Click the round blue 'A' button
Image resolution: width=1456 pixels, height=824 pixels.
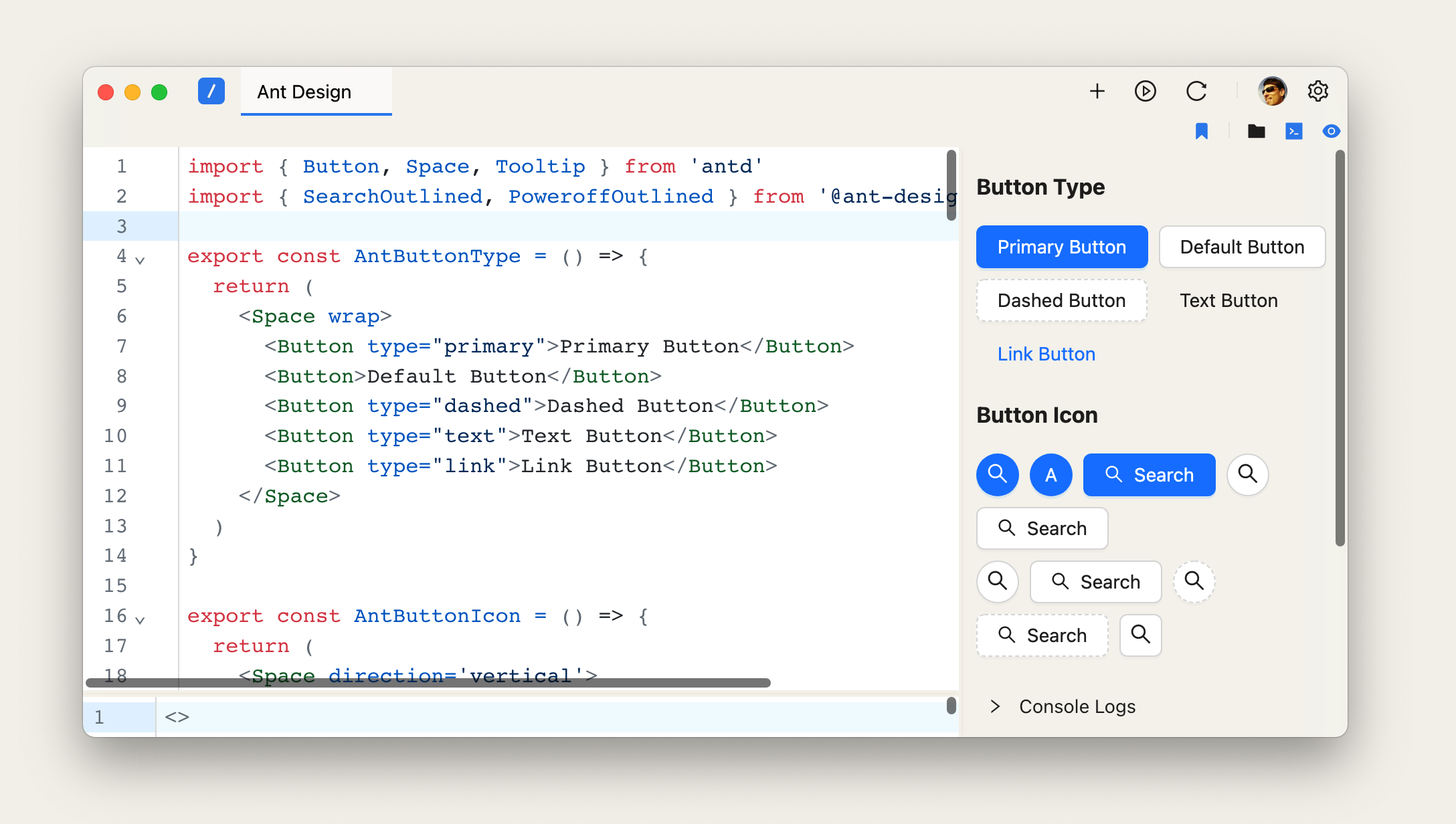(x=1051, y=475)
